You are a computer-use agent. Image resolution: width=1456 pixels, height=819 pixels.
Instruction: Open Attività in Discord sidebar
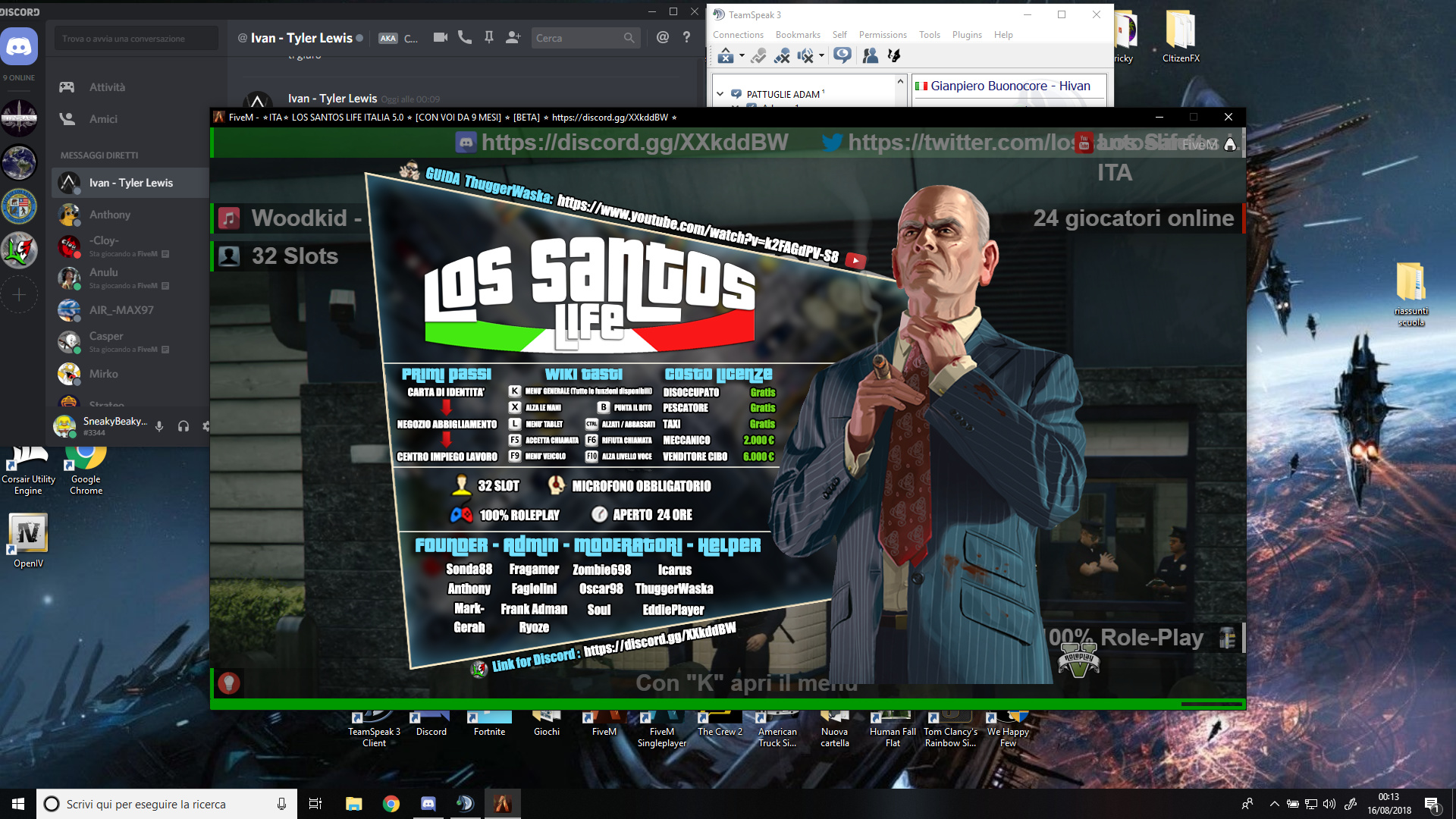pos(130,87)
